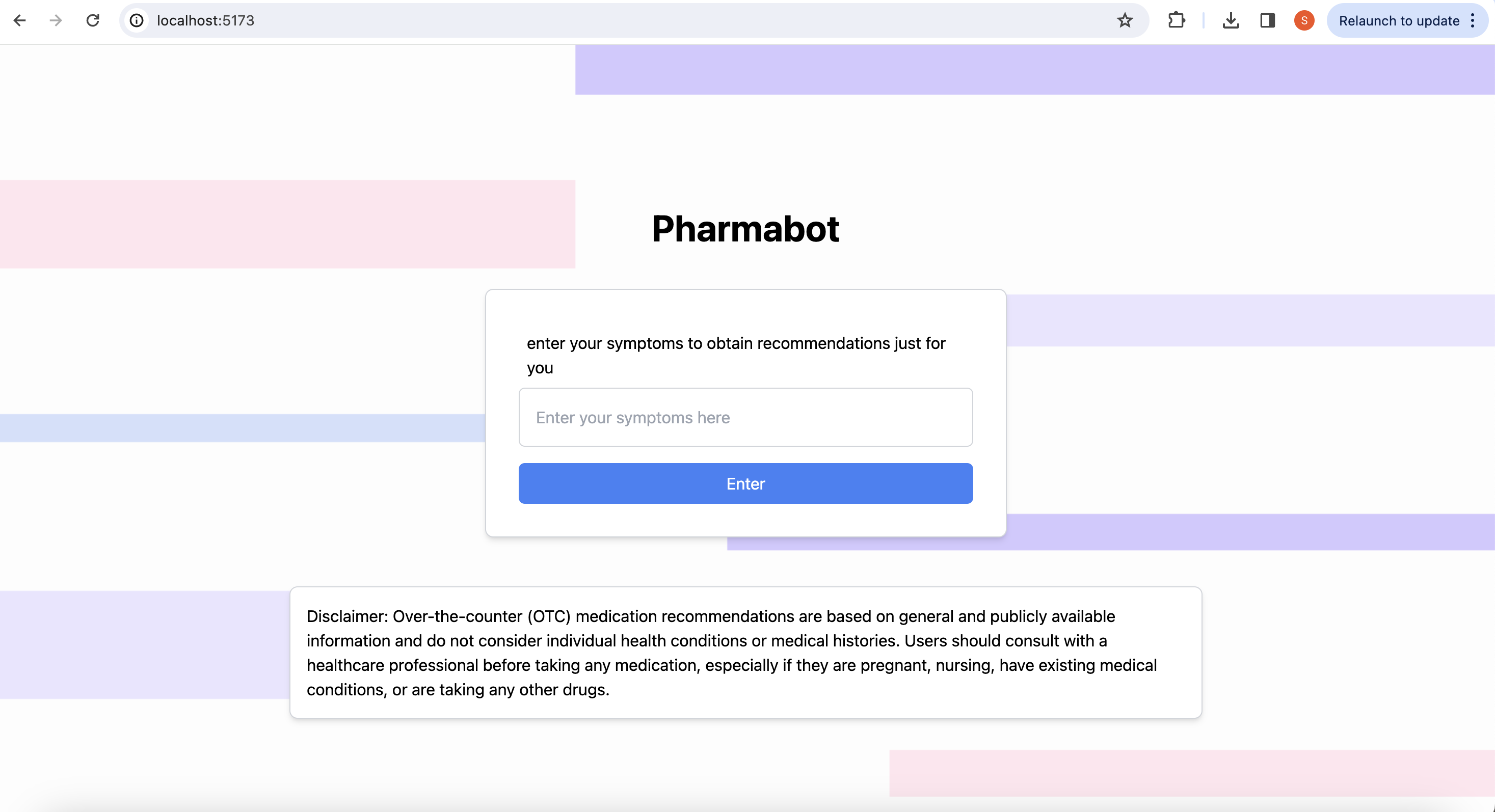Click the Enter your symptoms placeholder text

[632, 417]
